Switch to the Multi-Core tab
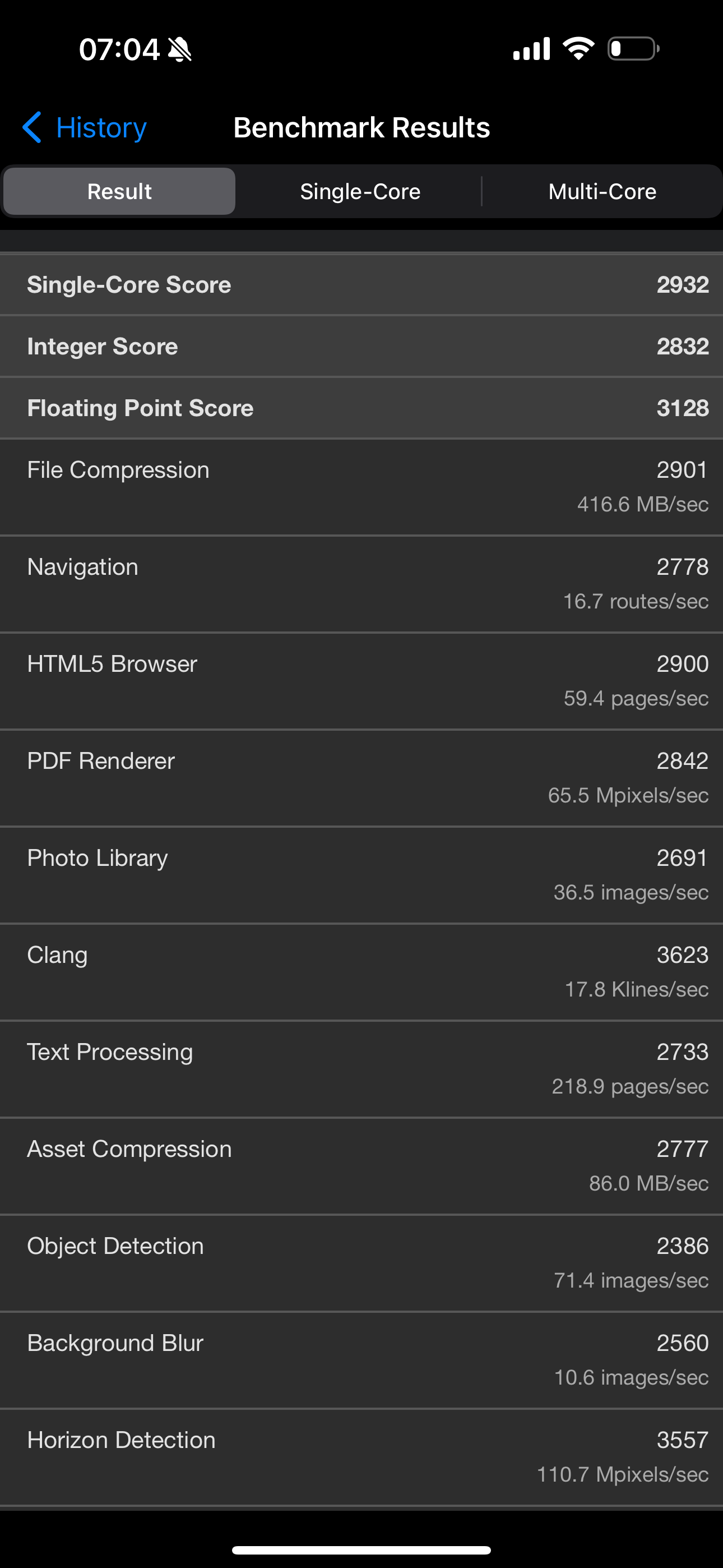Viewport: 723px width, 1568px height. click(x=602, y=192)
